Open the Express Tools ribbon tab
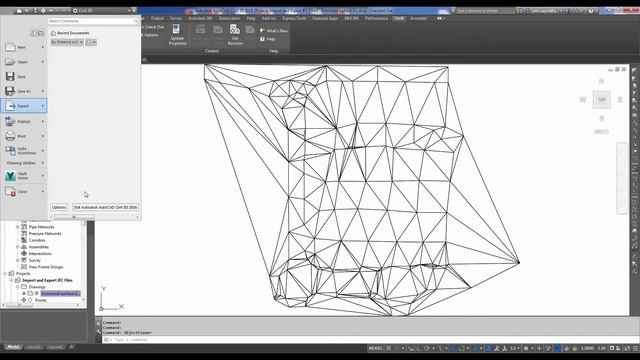Screen dimensions: 640x360 click(x=294, y=18)
